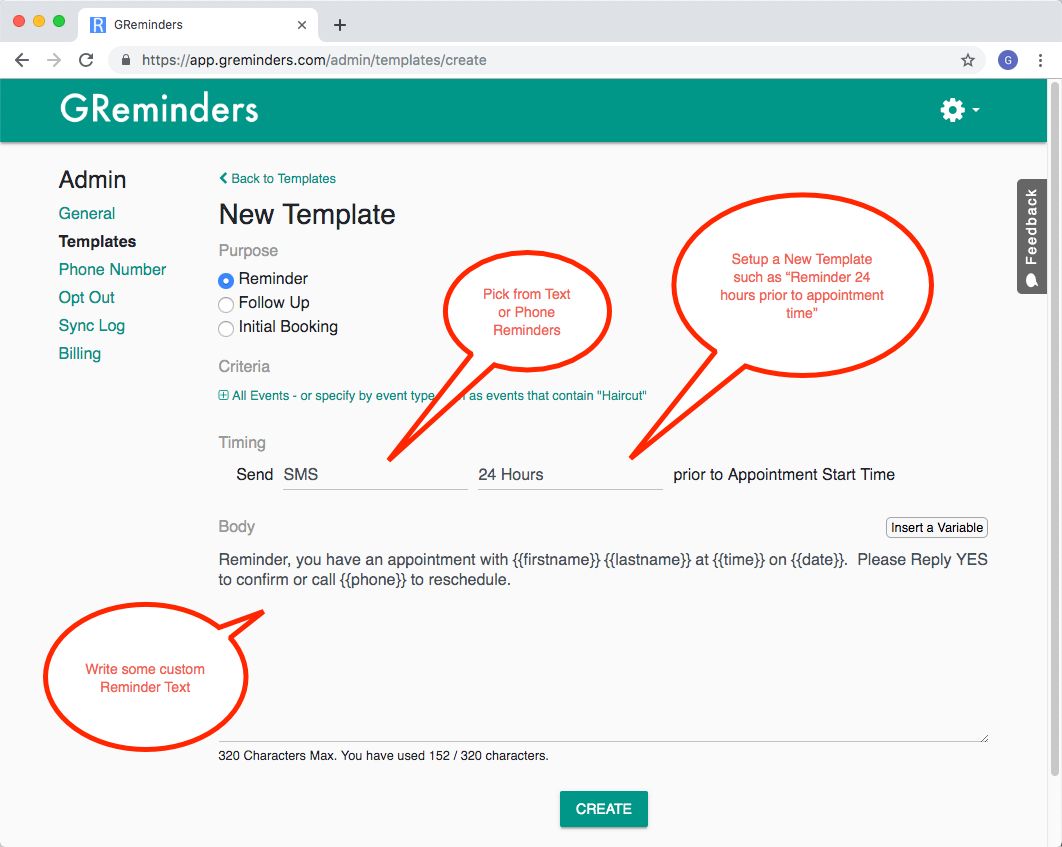Click the browser address bar URL
This screenshot has height=847, width=1062.
[314, 60]
